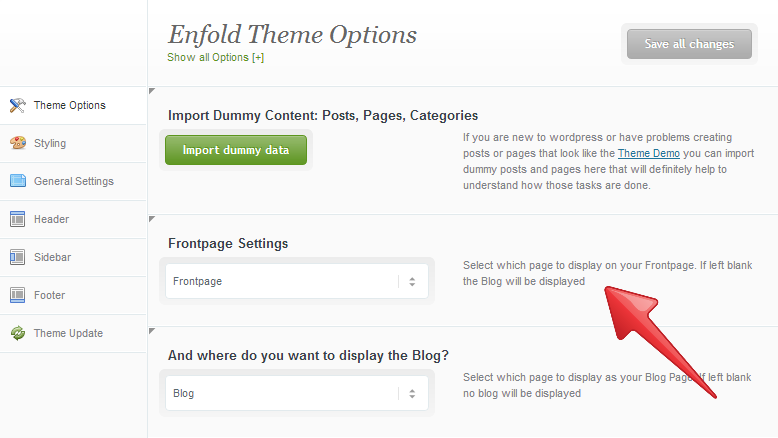Screen dimensions: 778x438
Task: Click Save all changes button
Action: 689,44
